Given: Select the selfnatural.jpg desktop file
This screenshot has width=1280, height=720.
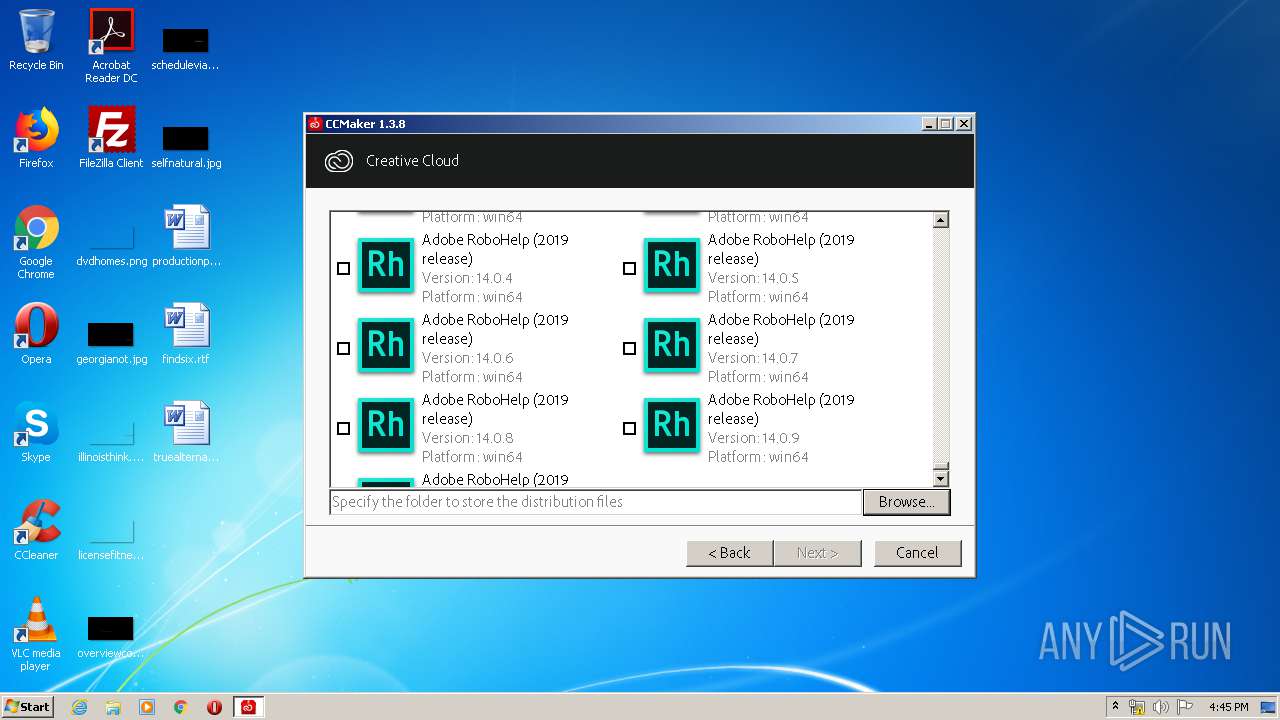Looking at the screenshot, I should point(186,146).
